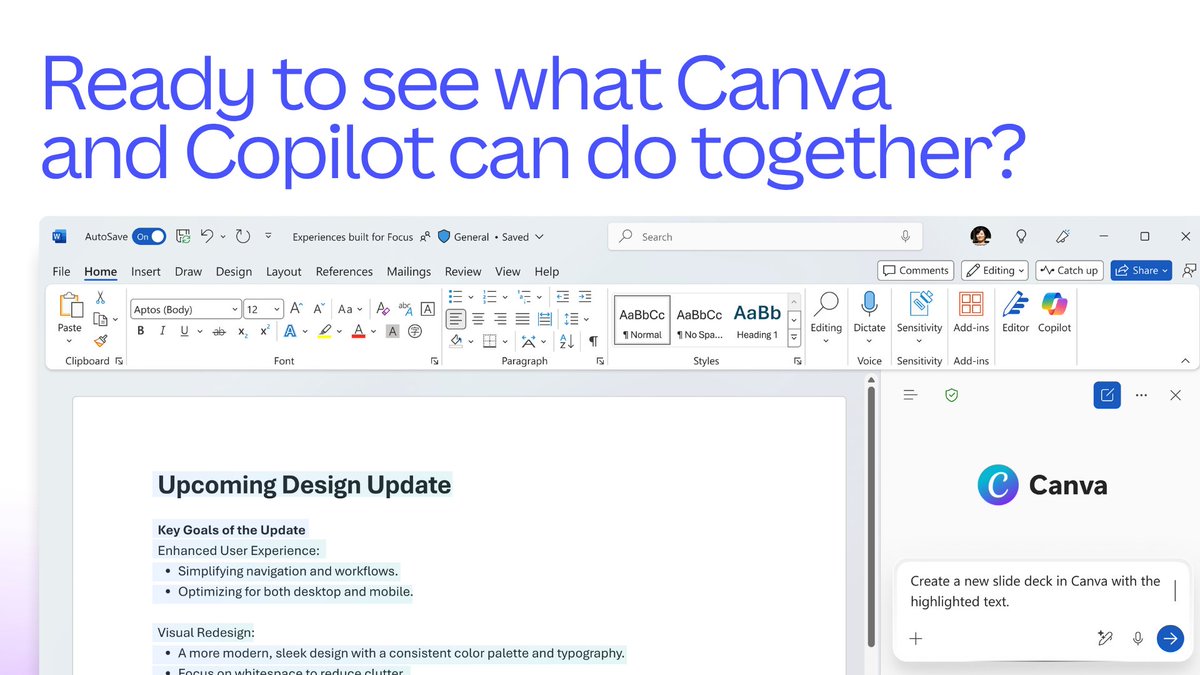Click the paragraph shading bucket
Viewport: 1200px width, 675px height.
(x=456, y=341)
